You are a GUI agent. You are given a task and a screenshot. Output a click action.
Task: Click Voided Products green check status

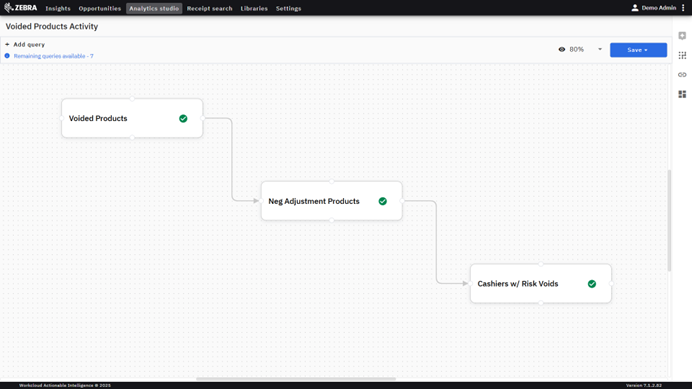point(183,118)
